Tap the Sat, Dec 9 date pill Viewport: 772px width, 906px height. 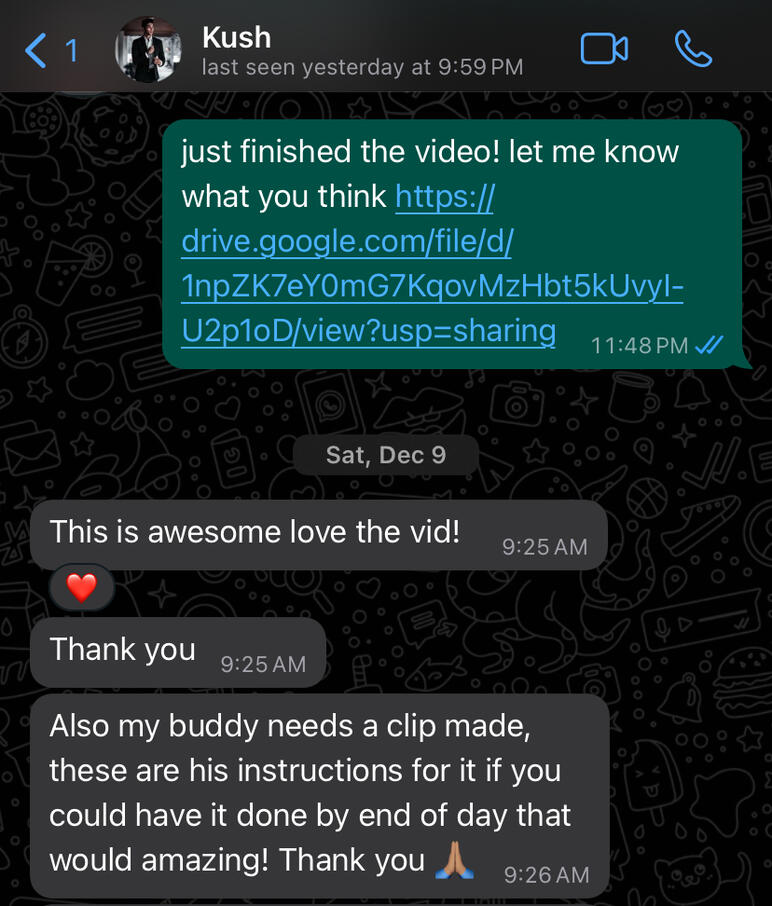[x=386, y=455]
